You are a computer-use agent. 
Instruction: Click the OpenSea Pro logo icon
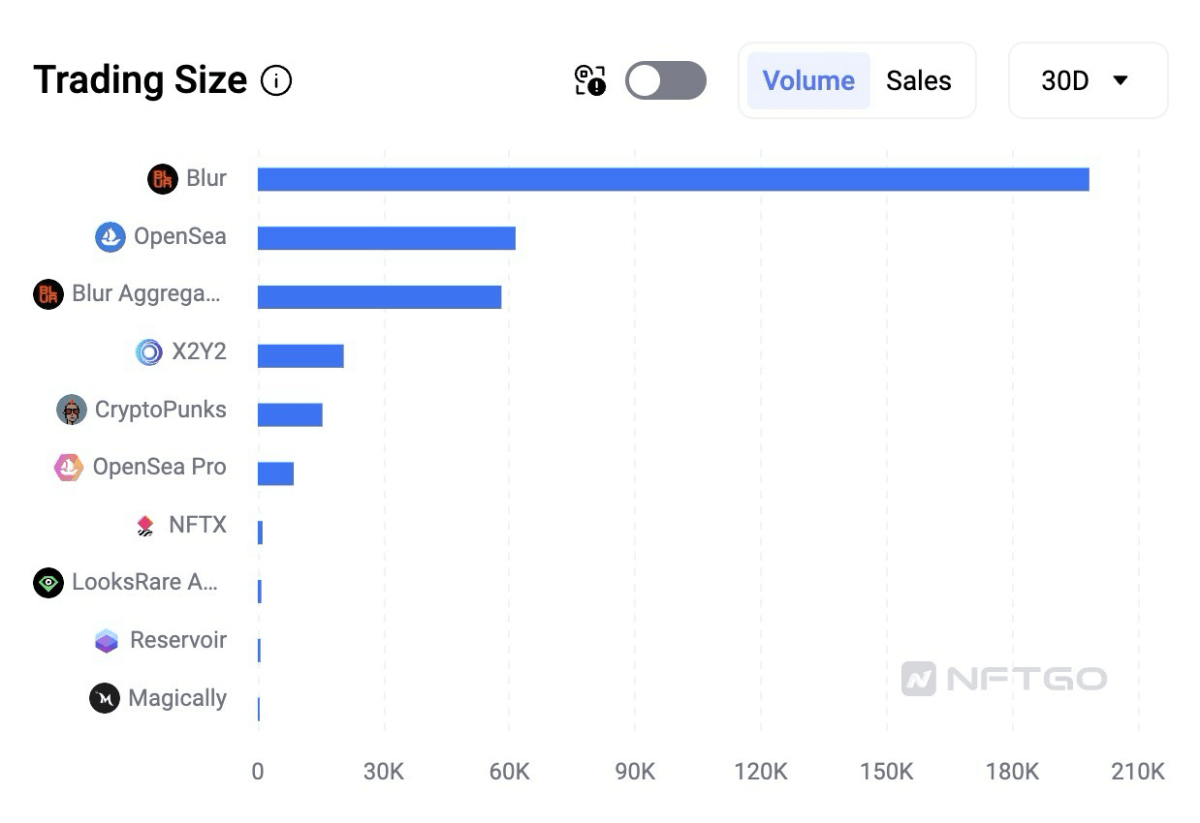[69, 467]
